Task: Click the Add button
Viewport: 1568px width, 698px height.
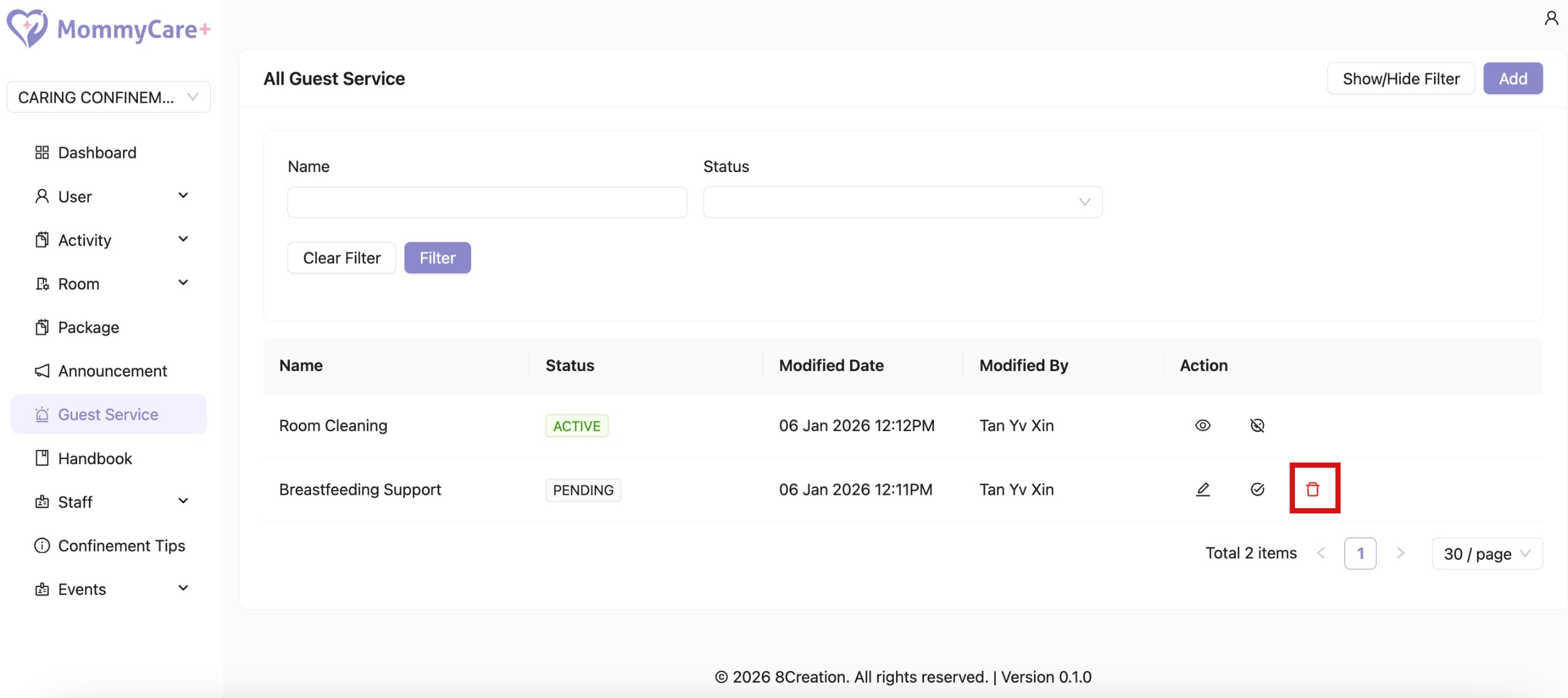Action: tap(1512, 78)
